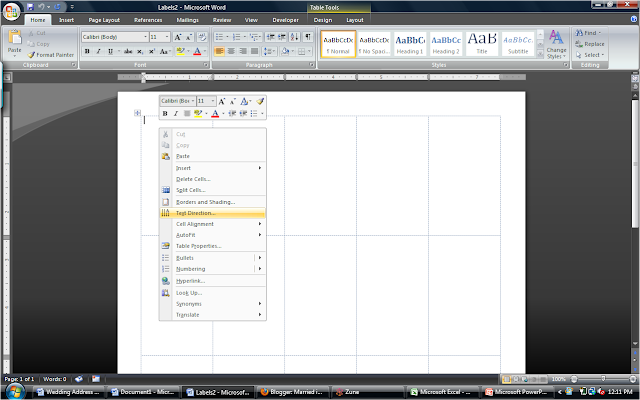
Task: Toggle show/hide paragraph marks
Action: coord(308,37)
